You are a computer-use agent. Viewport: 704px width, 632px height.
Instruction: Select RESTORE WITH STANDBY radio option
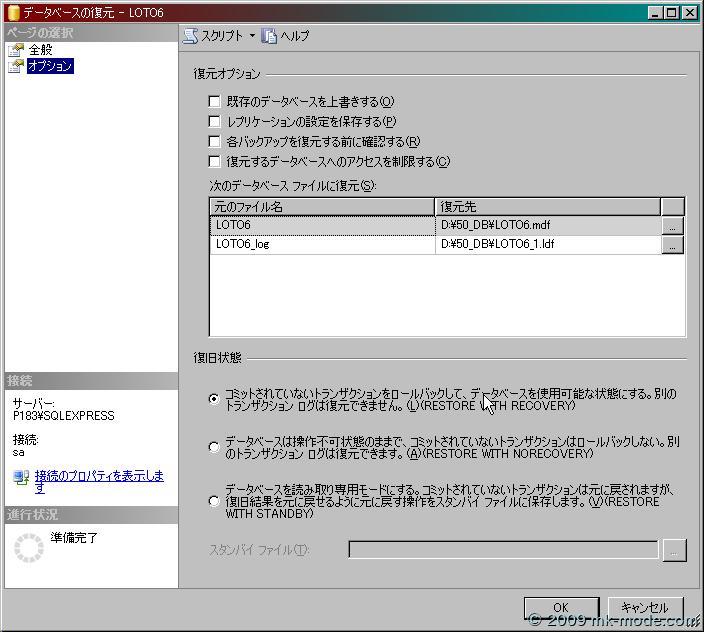(214, 501)
